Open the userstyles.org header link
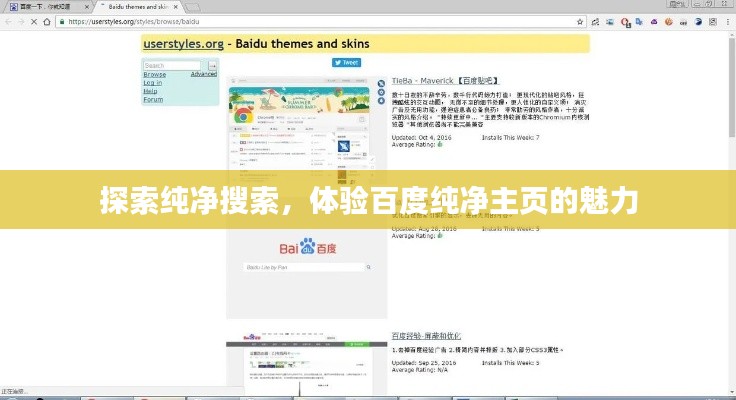 [183, 44]
